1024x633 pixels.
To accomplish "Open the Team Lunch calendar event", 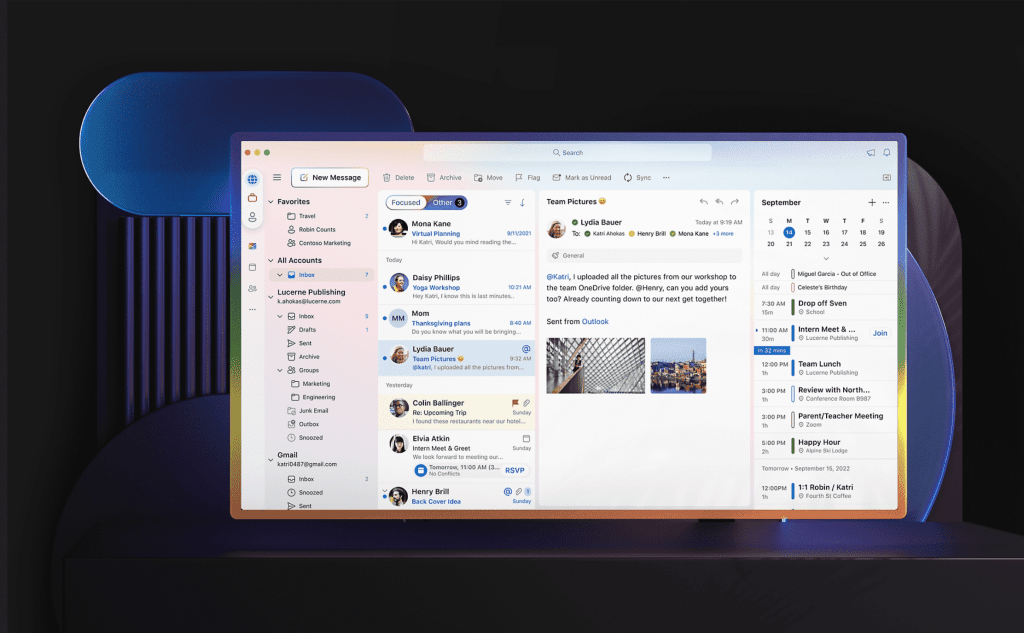I will tap(825, 368).
